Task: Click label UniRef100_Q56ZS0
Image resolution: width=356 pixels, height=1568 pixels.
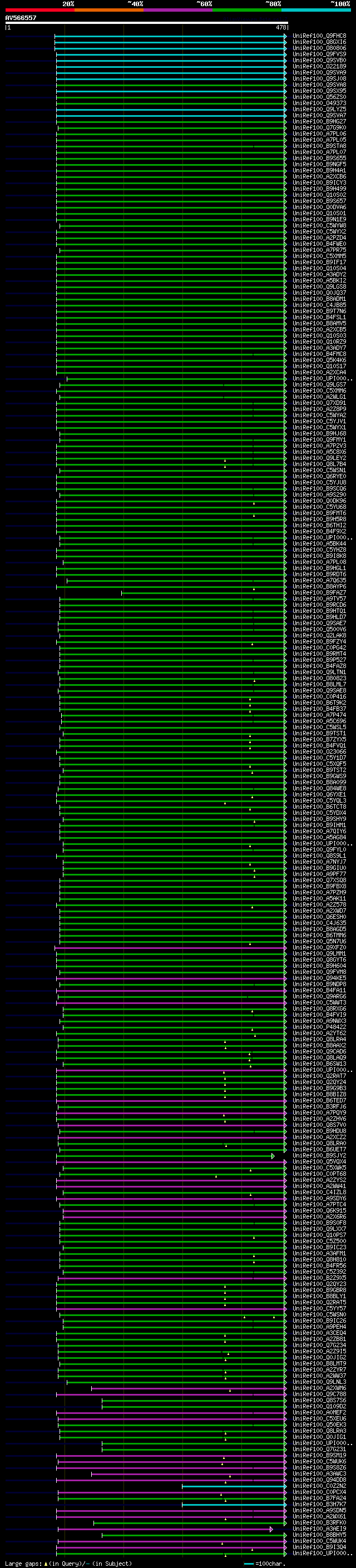Action: tap(319, 97)
